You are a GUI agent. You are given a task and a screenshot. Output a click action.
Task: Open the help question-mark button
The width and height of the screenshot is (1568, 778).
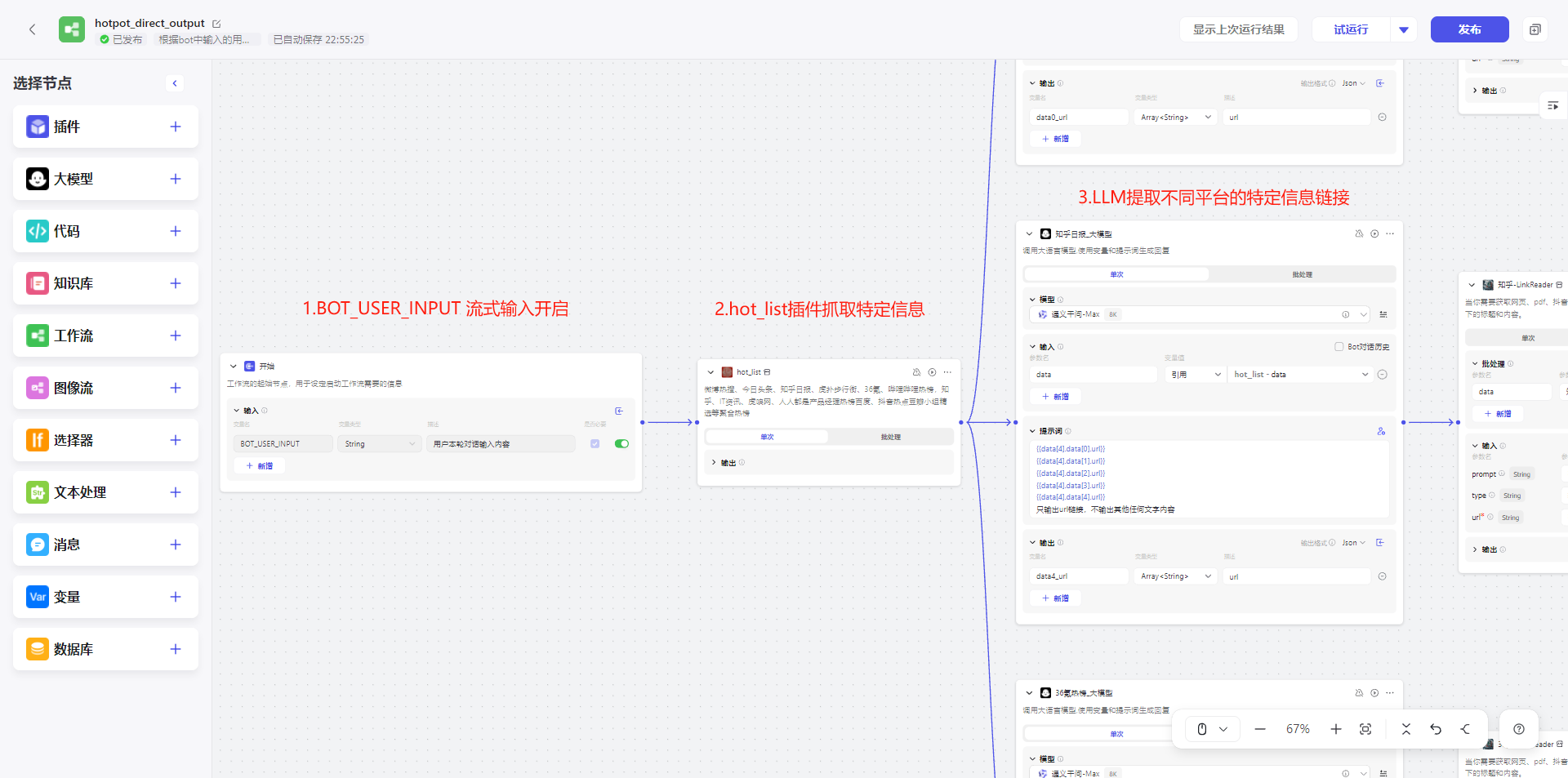(1519, 729)
